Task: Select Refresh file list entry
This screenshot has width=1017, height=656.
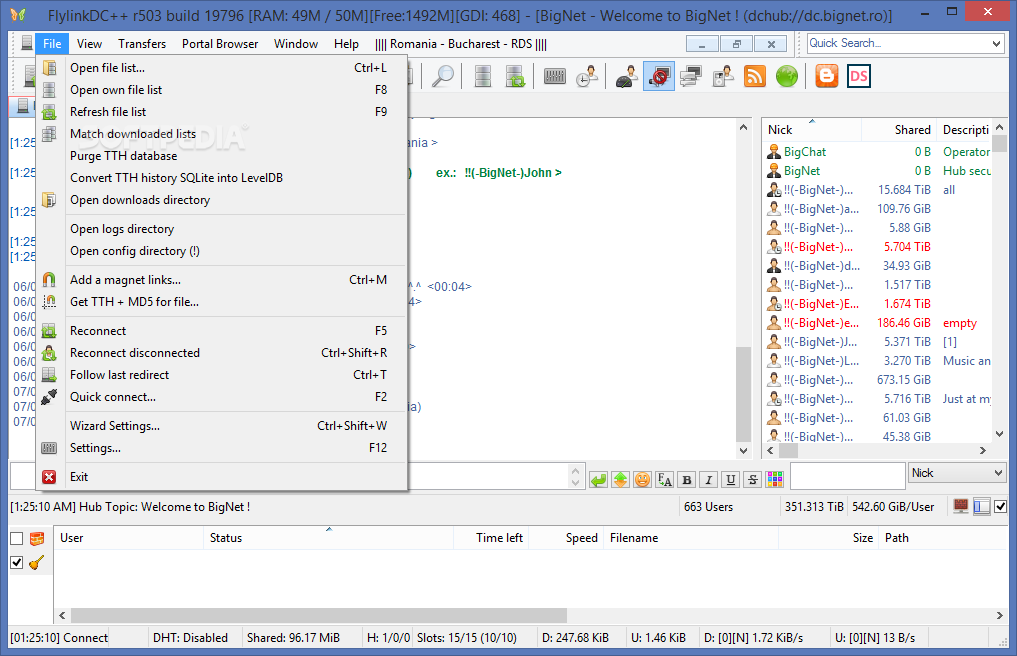Action: (222, 112)
